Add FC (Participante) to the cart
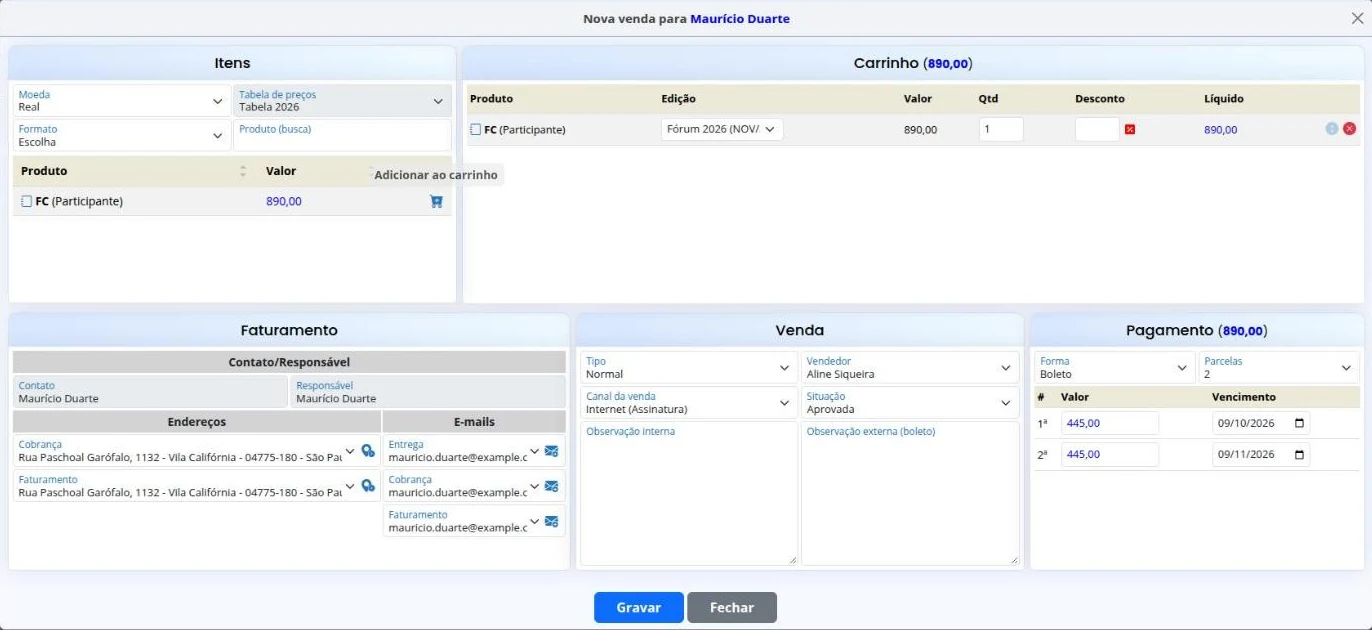This screenshot has width=1372, height=630. point(436,201)
